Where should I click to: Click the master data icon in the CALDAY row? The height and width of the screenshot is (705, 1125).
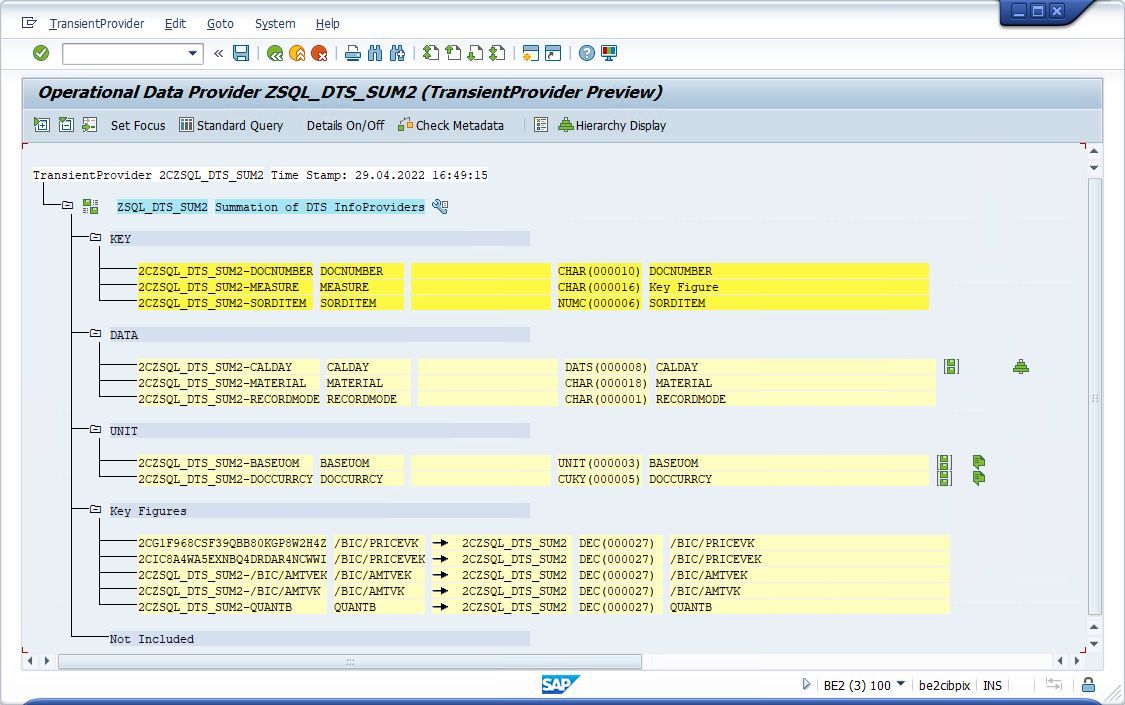pyautogui.click(x=951, y=367)
